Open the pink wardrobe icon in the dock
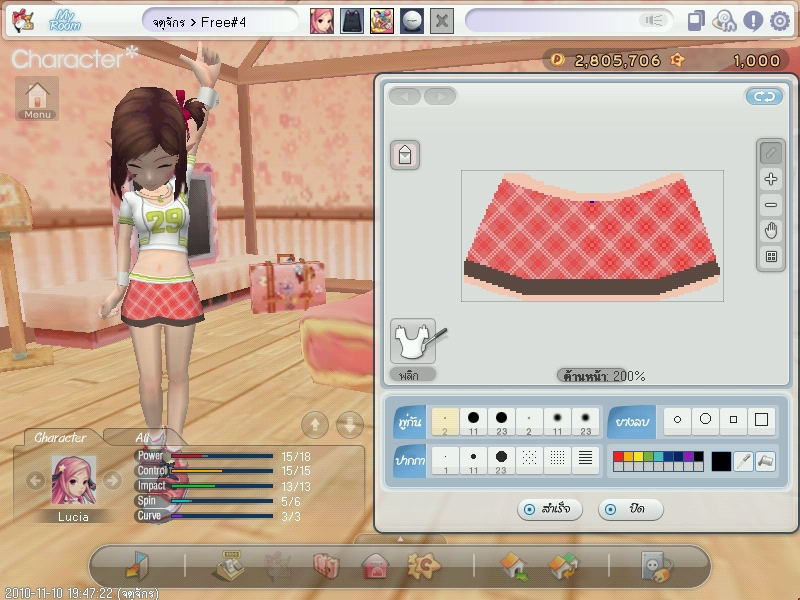Viewport: 800px width, 600px height. 326,565
